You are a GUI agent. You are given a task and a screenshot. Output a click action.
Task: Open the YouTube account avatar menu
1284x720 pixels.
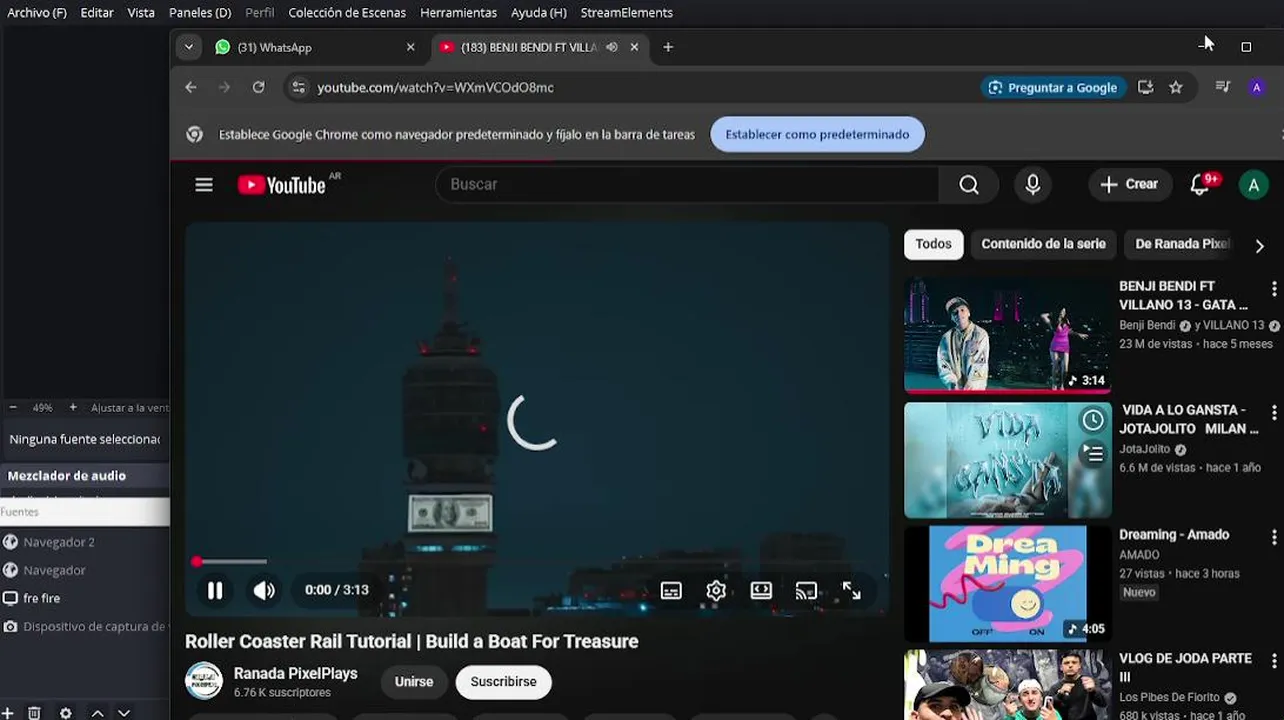click(x=1253, y=184)
